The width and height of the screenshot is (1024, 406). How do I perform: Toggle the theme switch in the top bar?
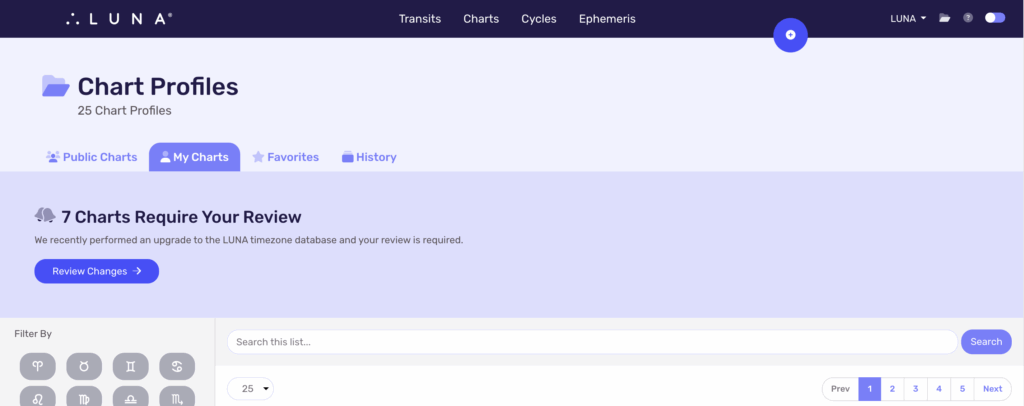[994, 18]
